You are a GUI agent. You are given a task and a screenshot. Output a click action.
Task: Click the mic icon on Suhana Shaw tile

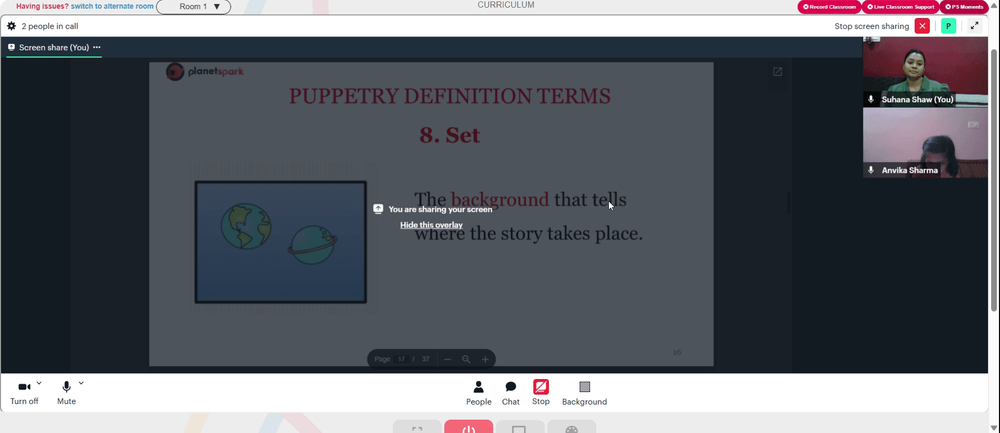coord(871,99)
